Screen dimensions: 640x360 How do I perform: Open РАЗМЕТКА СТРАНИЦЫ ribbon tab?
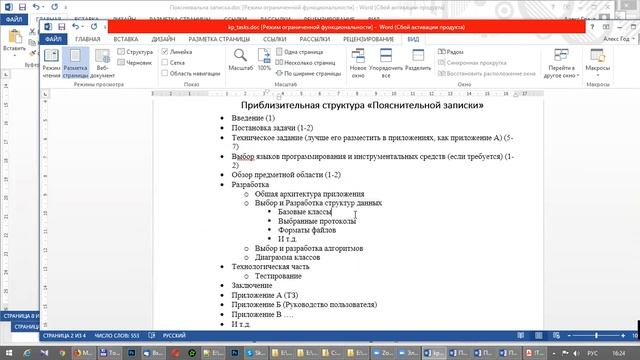click(219, 39)
